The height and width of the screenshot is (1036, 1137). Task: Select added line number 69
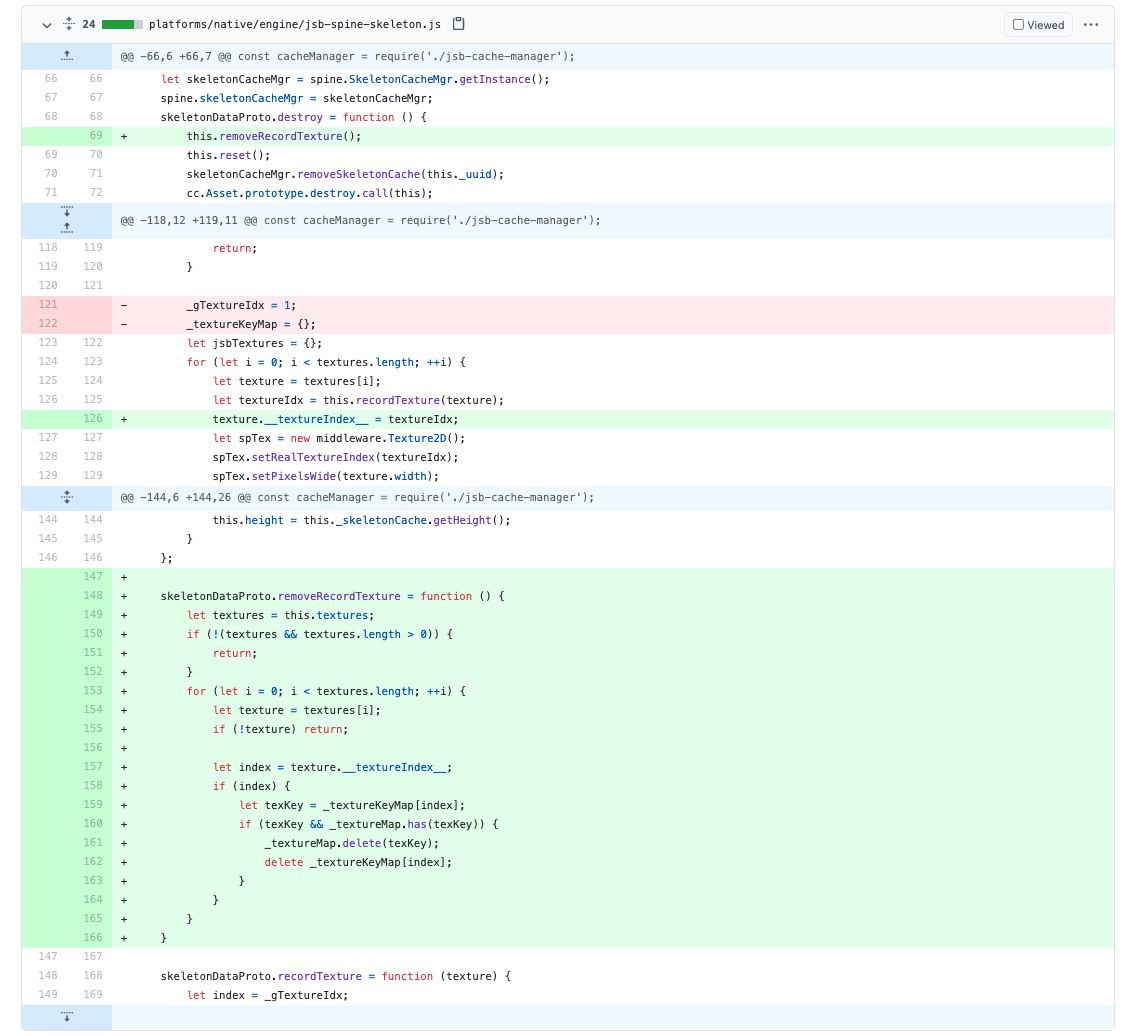point(96,136)
